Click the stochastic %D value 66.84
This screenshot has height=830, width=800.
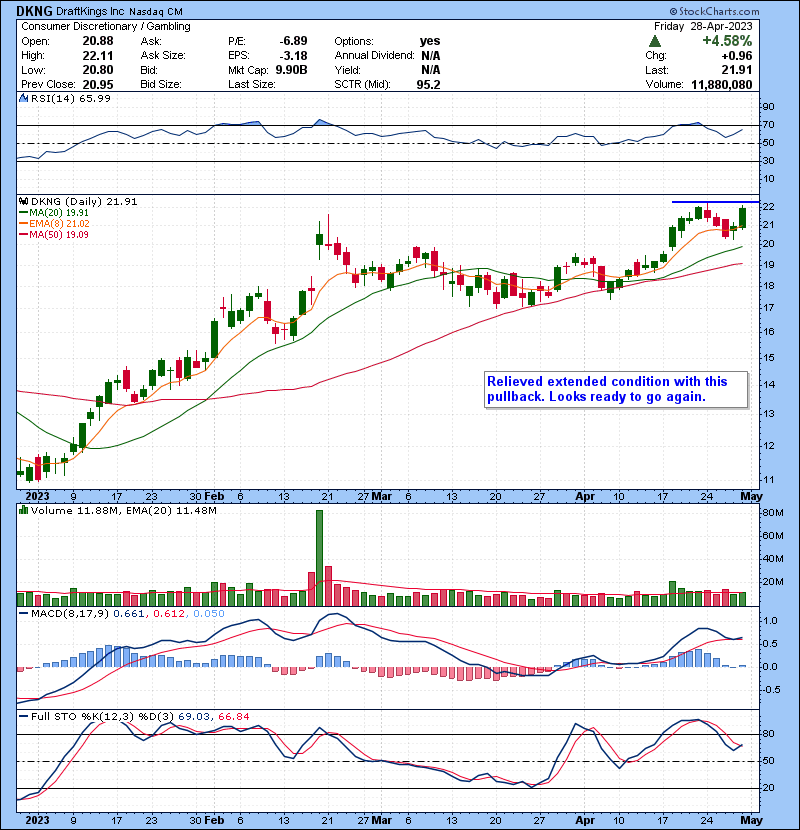pos(233,717)
